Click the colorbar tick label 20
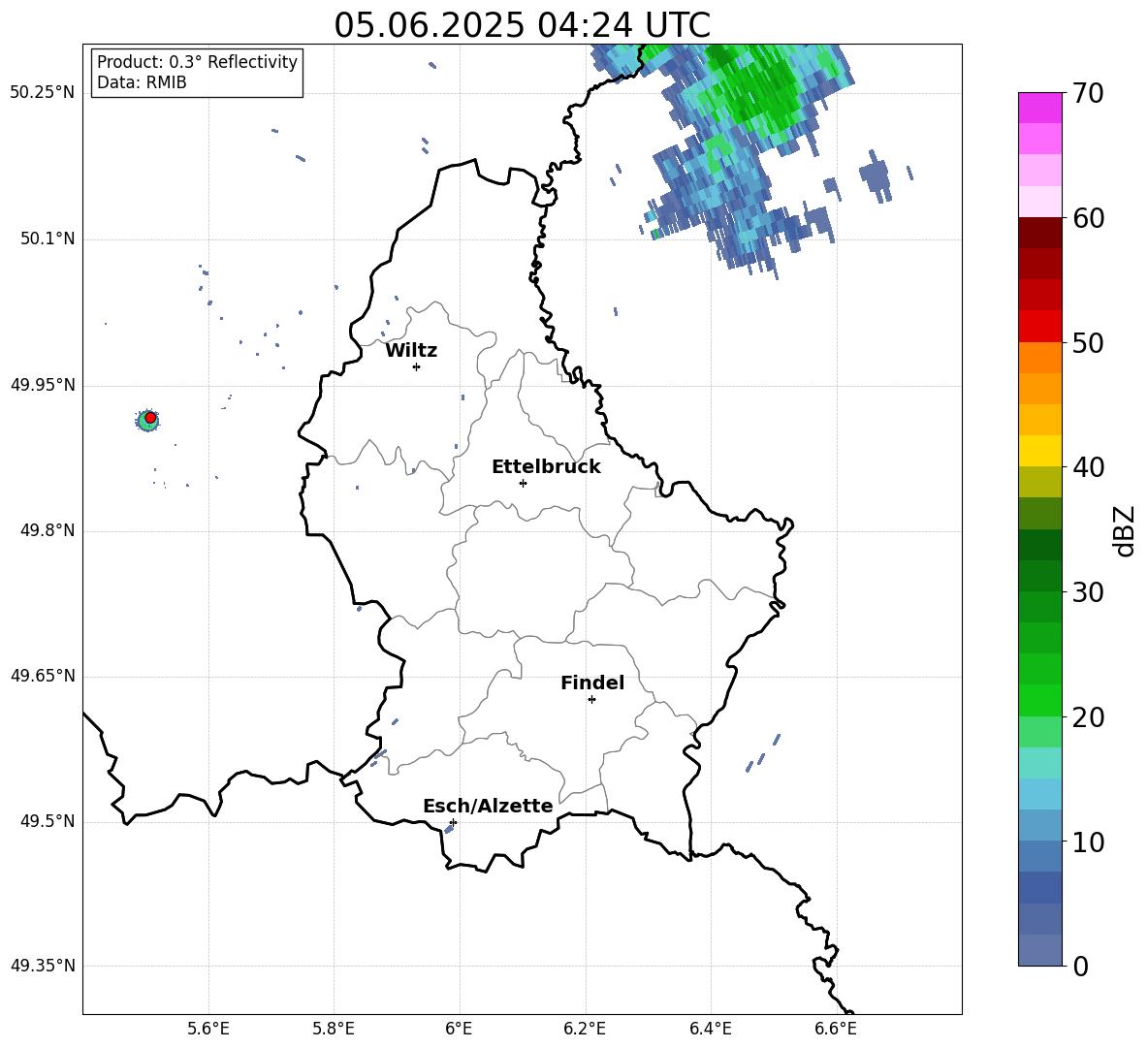 tap(1087, 717)
